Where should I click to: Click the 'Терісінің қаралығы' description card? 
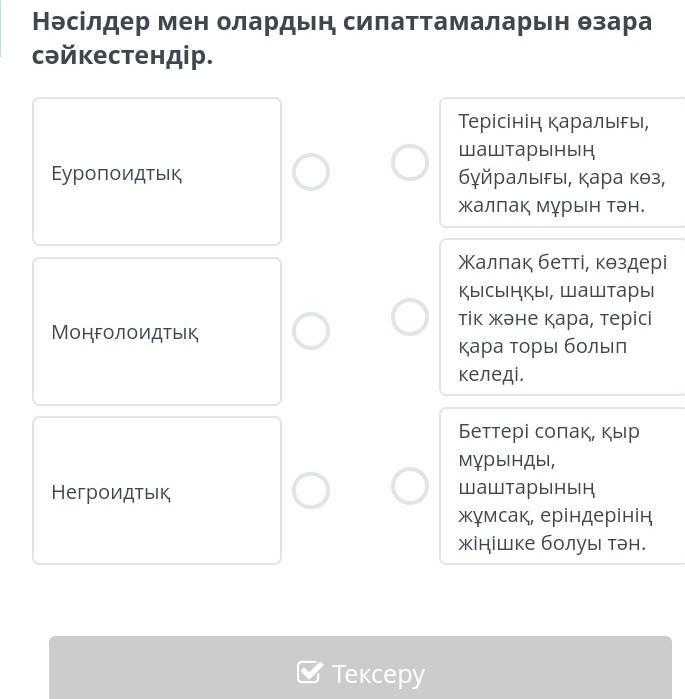pyautogui.click(x=561, y=163)
